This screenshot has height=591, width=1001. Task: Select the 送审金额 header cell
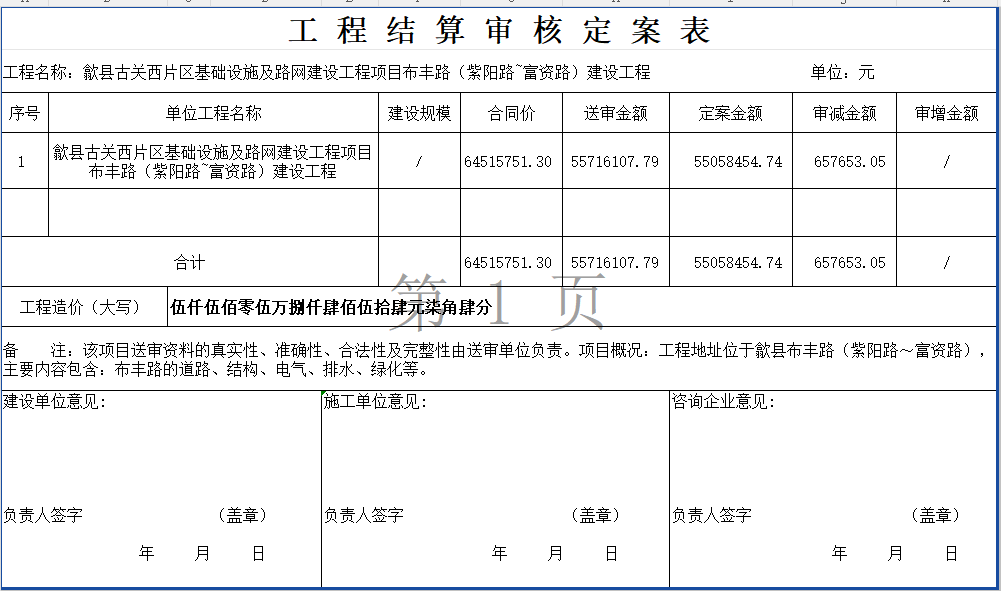615,114
